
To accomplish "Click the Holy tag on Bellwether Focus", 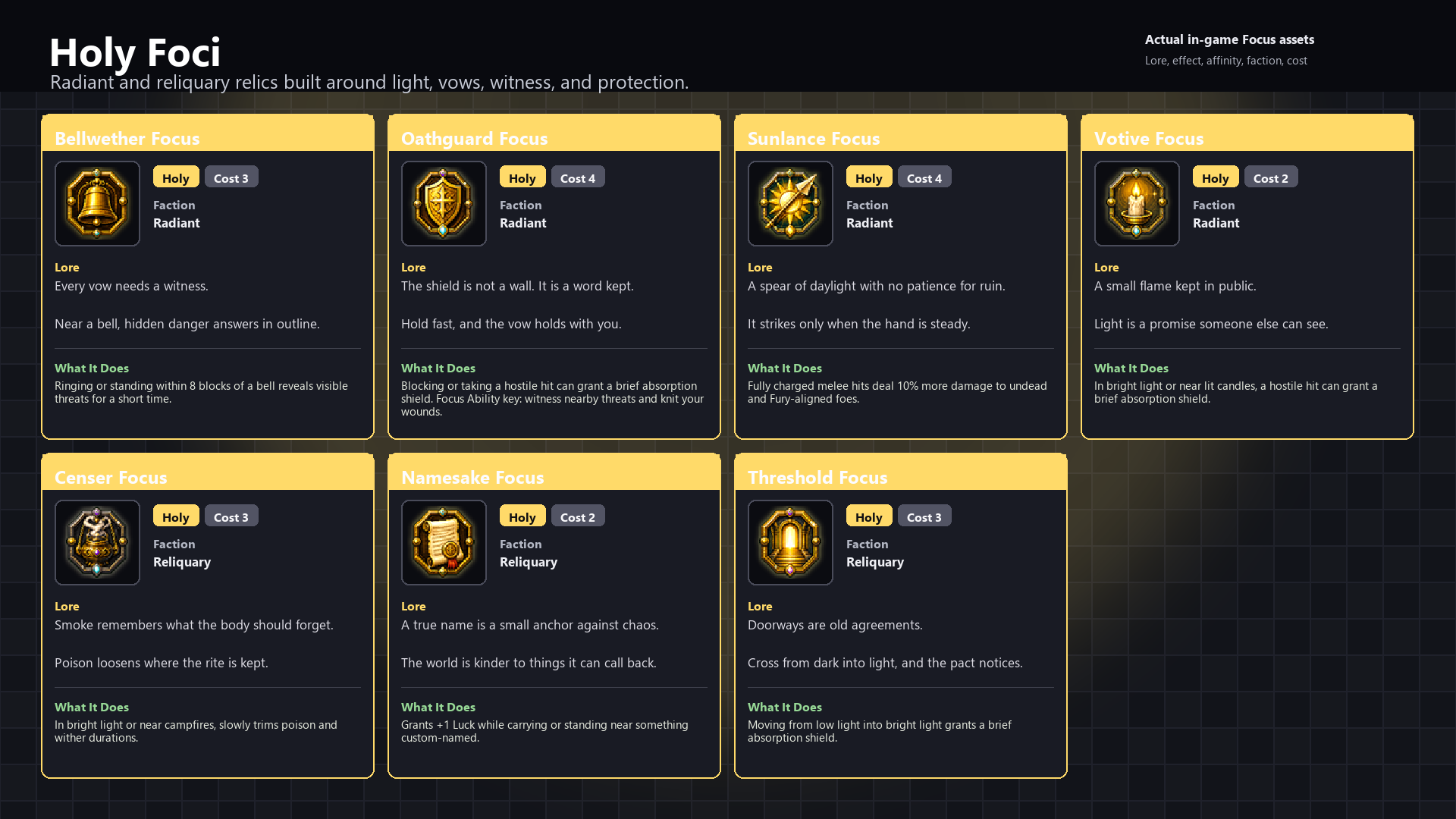I will 176,177.
